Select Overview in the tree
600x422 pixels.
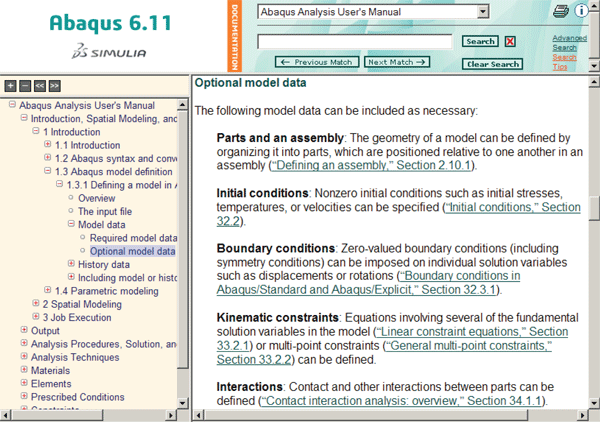(x=96, y=198)
